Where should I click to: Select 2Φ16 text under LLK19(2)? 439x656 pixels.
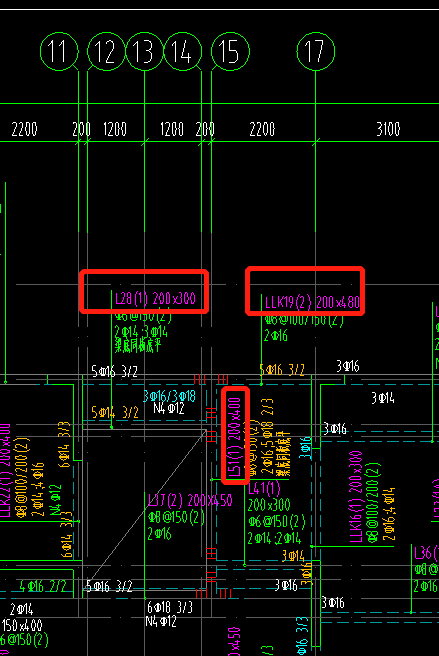[x=276, y=335]
